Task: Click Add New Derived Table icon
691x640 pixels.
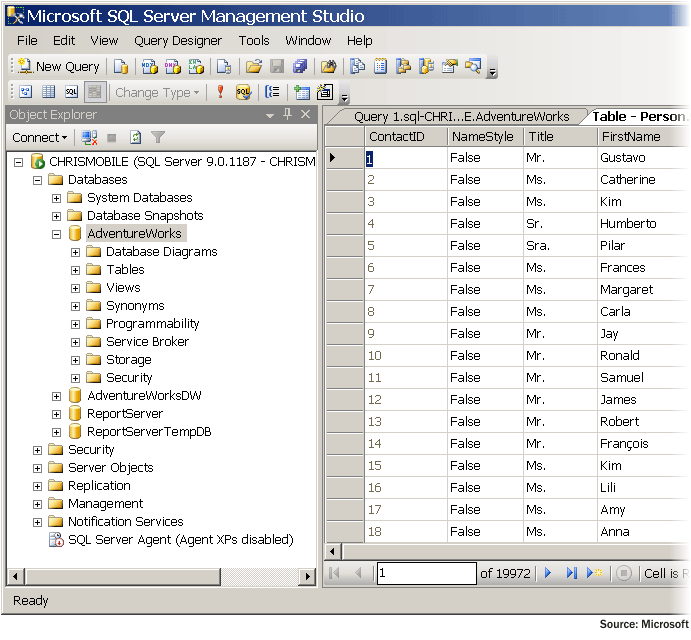Action: (325, 92)
